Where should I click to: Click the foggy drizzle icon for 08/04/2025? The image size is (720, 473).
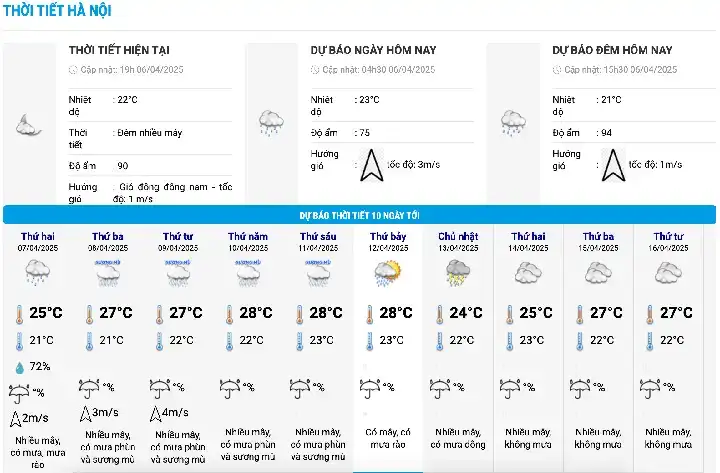pos(107,272)
